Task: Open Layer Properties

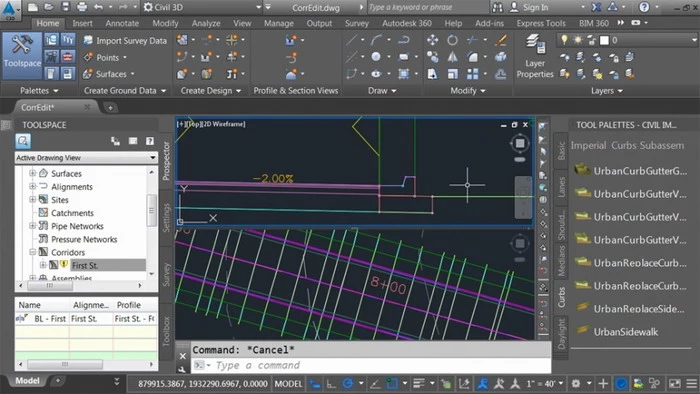Action: (534, 56)
